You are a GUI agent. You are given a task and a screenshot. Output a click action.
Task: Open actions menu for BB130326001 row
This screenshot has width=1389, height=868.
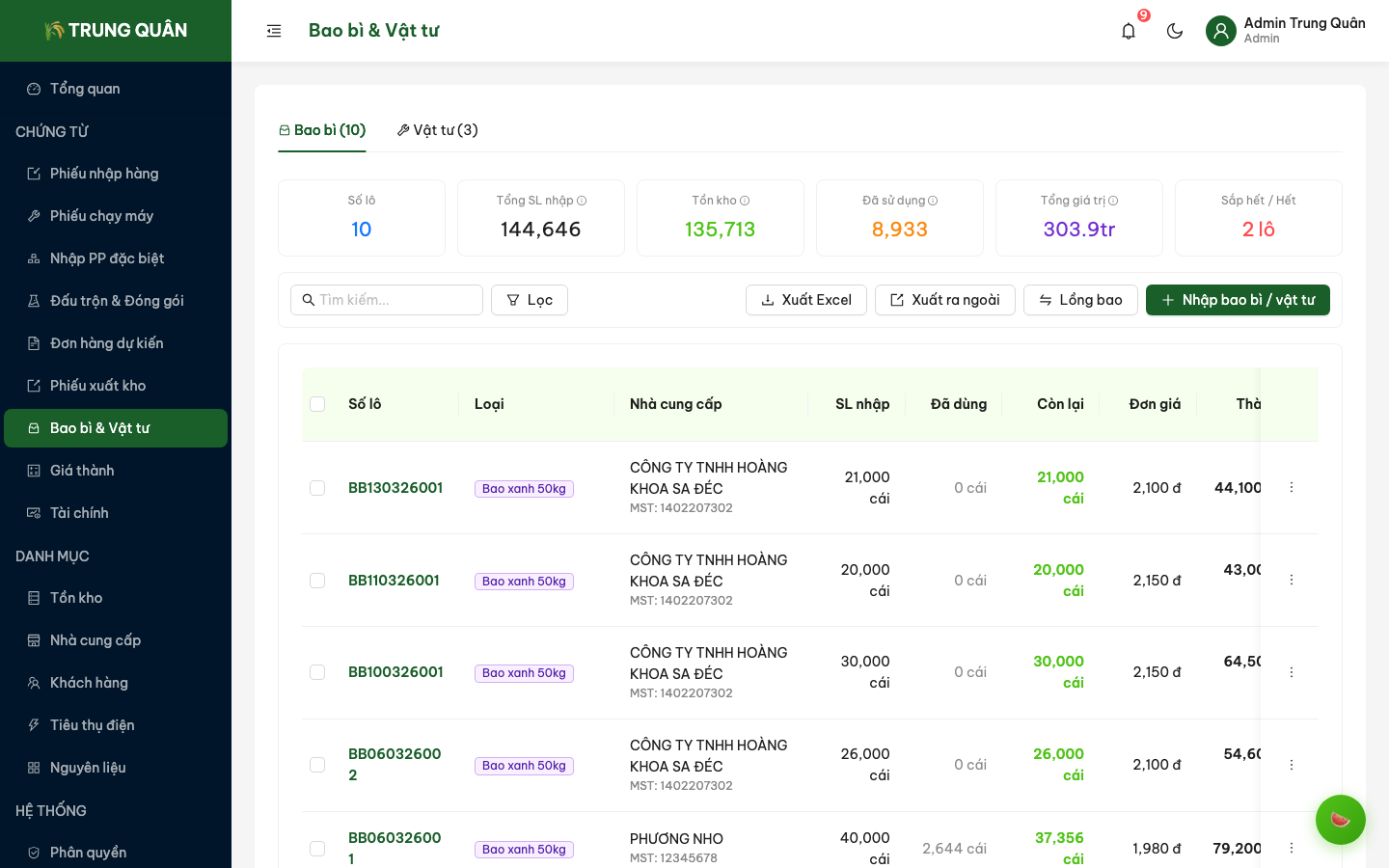coord(1292,488)
